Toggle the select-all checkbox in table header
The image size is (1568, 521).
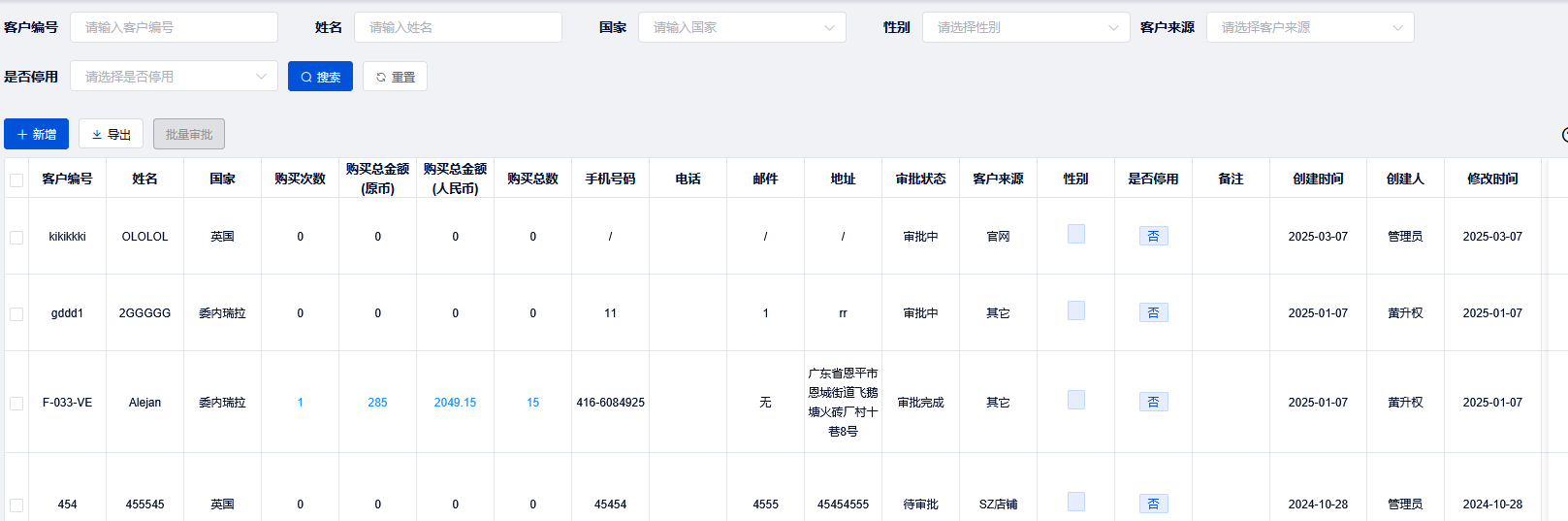pyautogui.click(x=16, y=179)
